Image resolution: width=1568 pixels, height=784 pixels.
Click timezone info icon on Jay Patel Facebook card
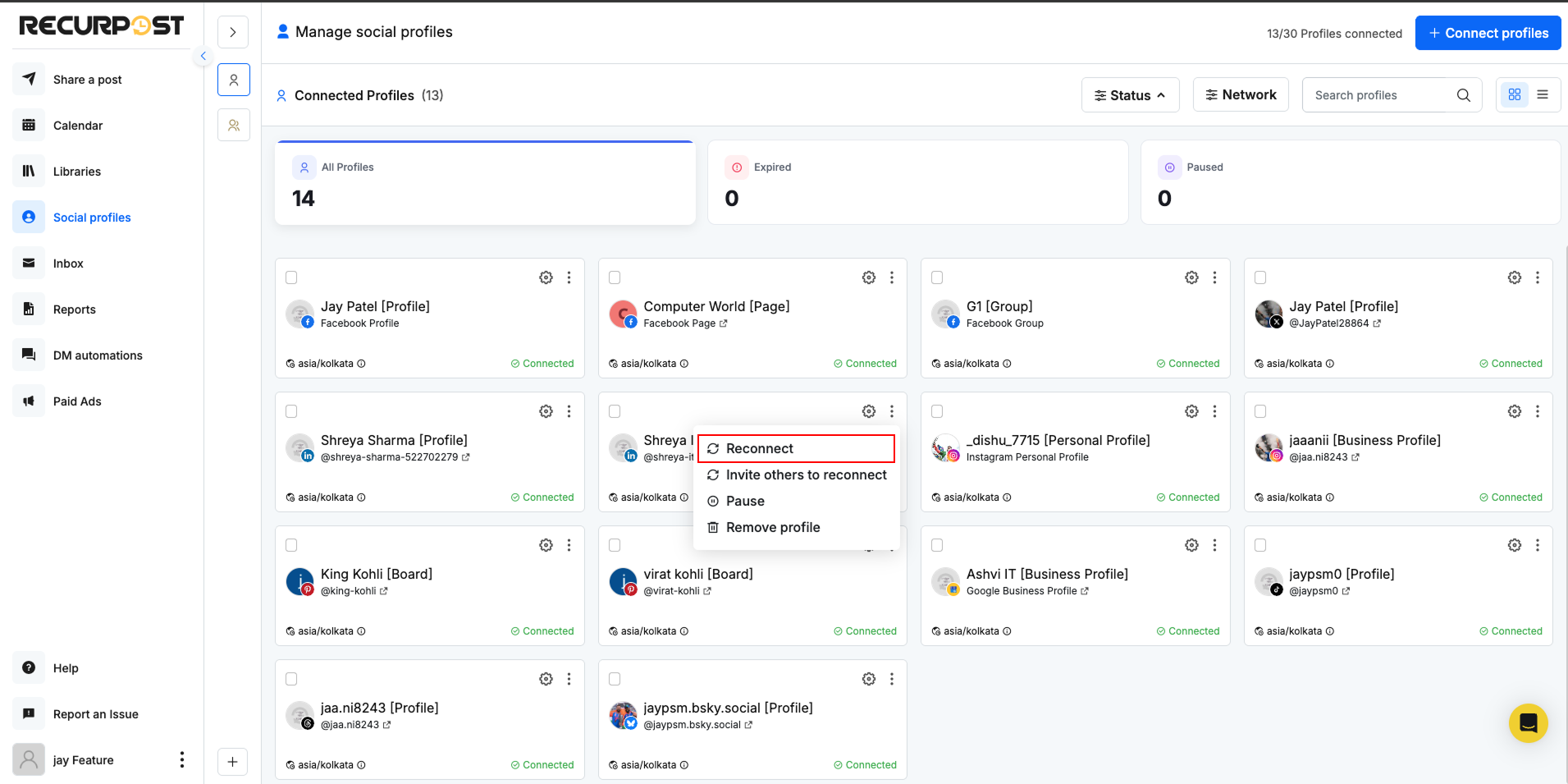coord(361,364)
